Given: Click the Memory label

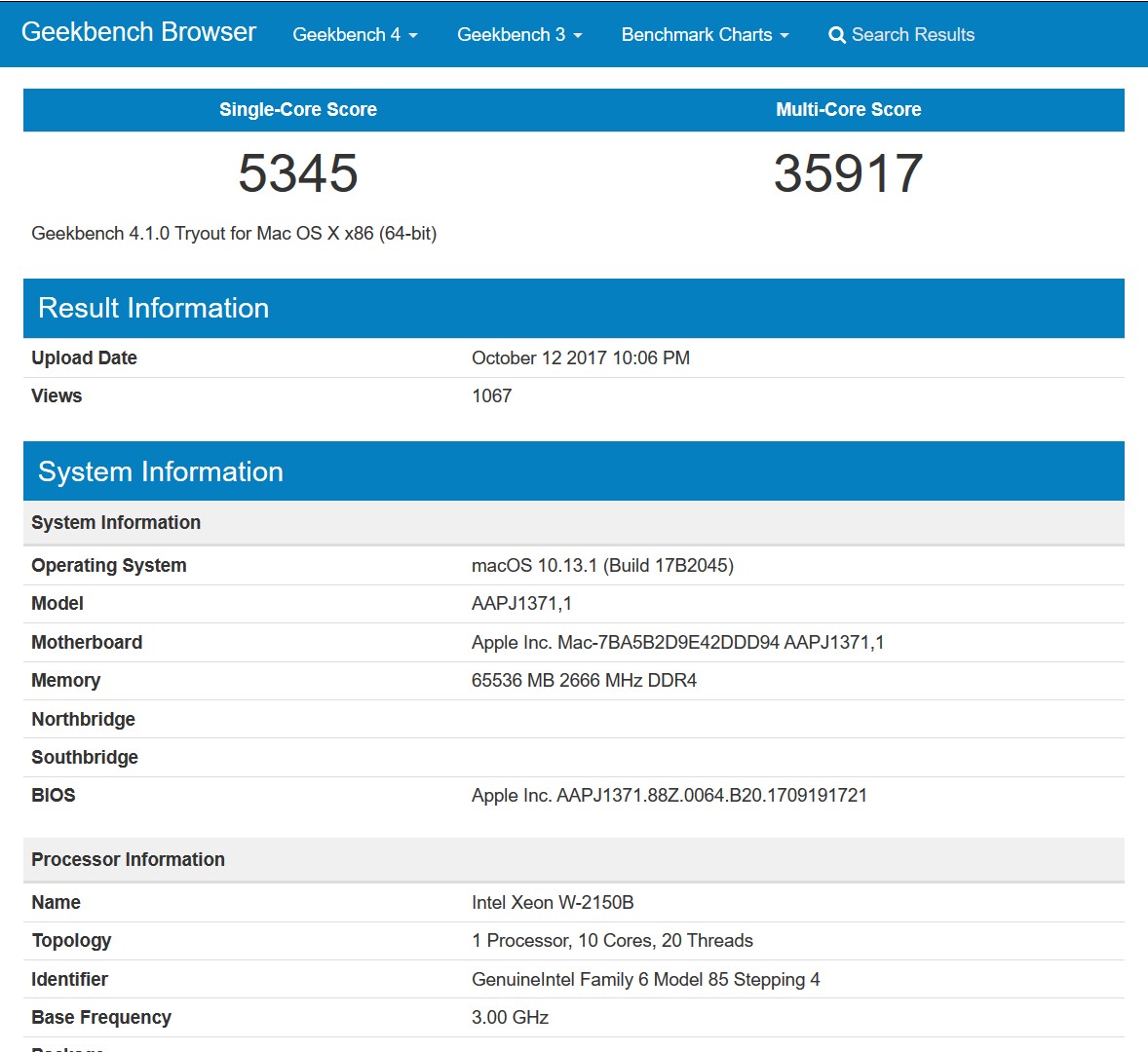Looking at the screenshot, I should click(x=66, y=680).
